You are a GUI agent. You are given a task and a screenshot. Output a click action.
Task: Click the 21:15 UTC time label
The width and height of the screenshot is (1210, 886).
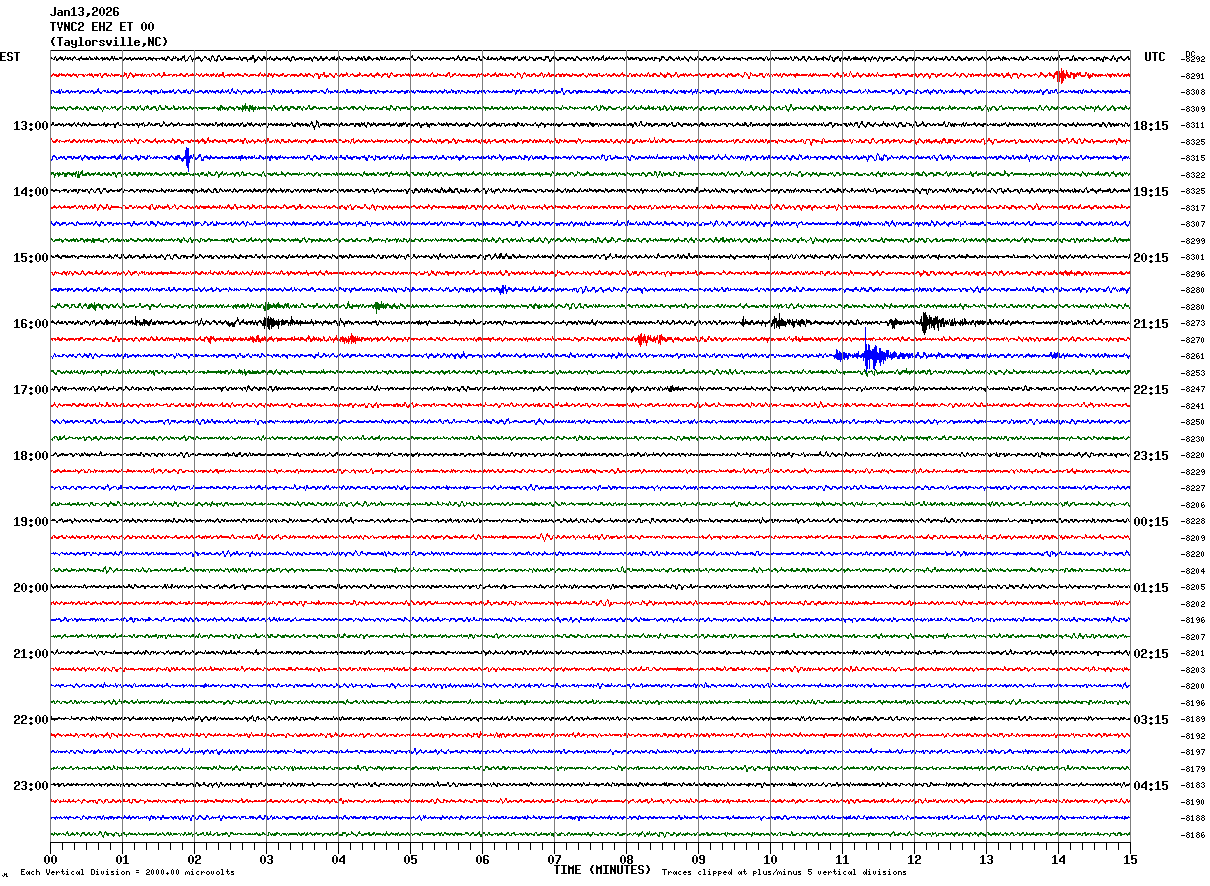[1150, 324]
